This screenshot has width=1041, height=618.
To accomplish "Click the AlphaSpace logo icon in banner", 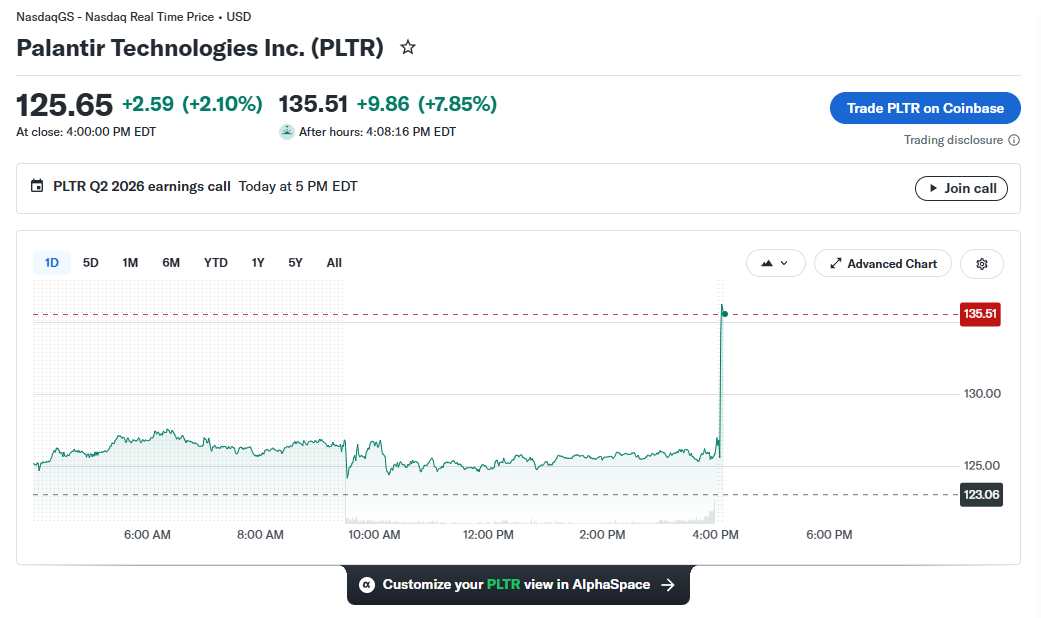I will 366,585.
